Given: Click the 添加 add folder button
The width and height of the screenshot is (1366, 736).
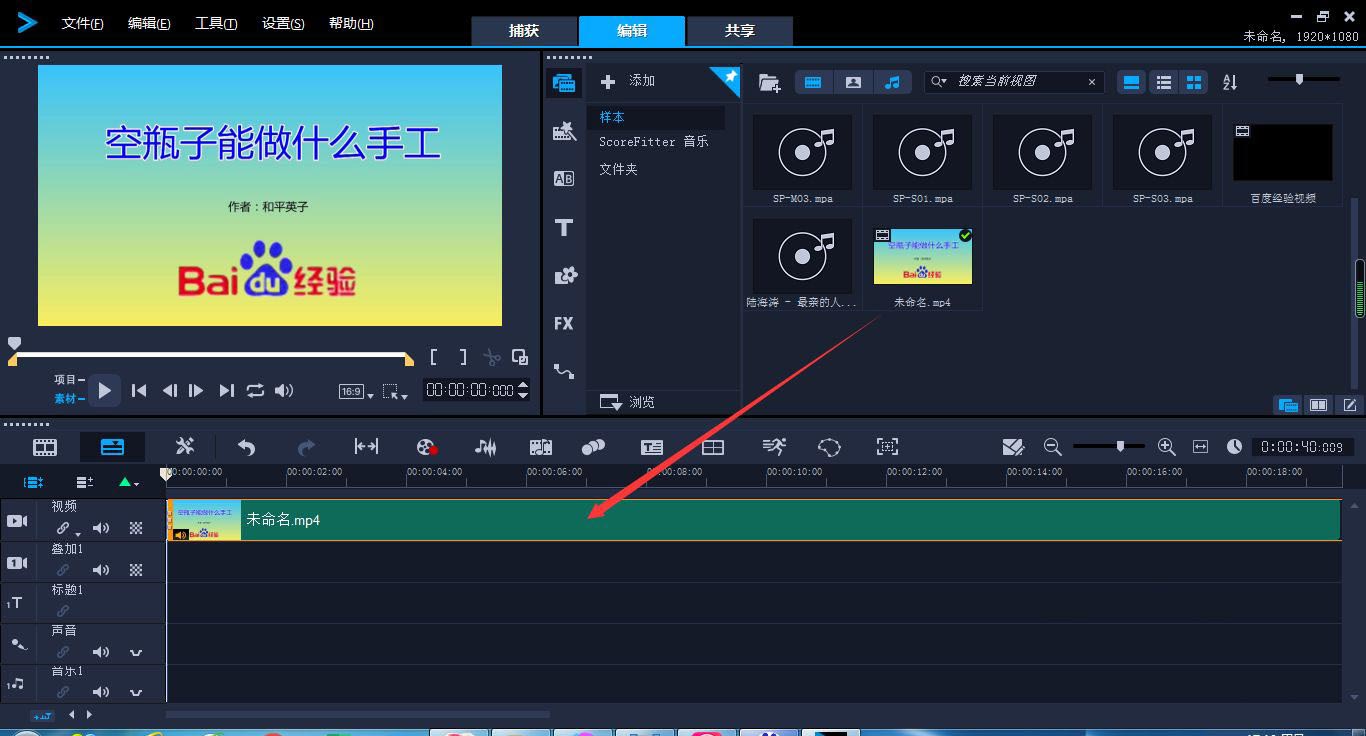Looking at the screenshot, I should pos(629,81).
